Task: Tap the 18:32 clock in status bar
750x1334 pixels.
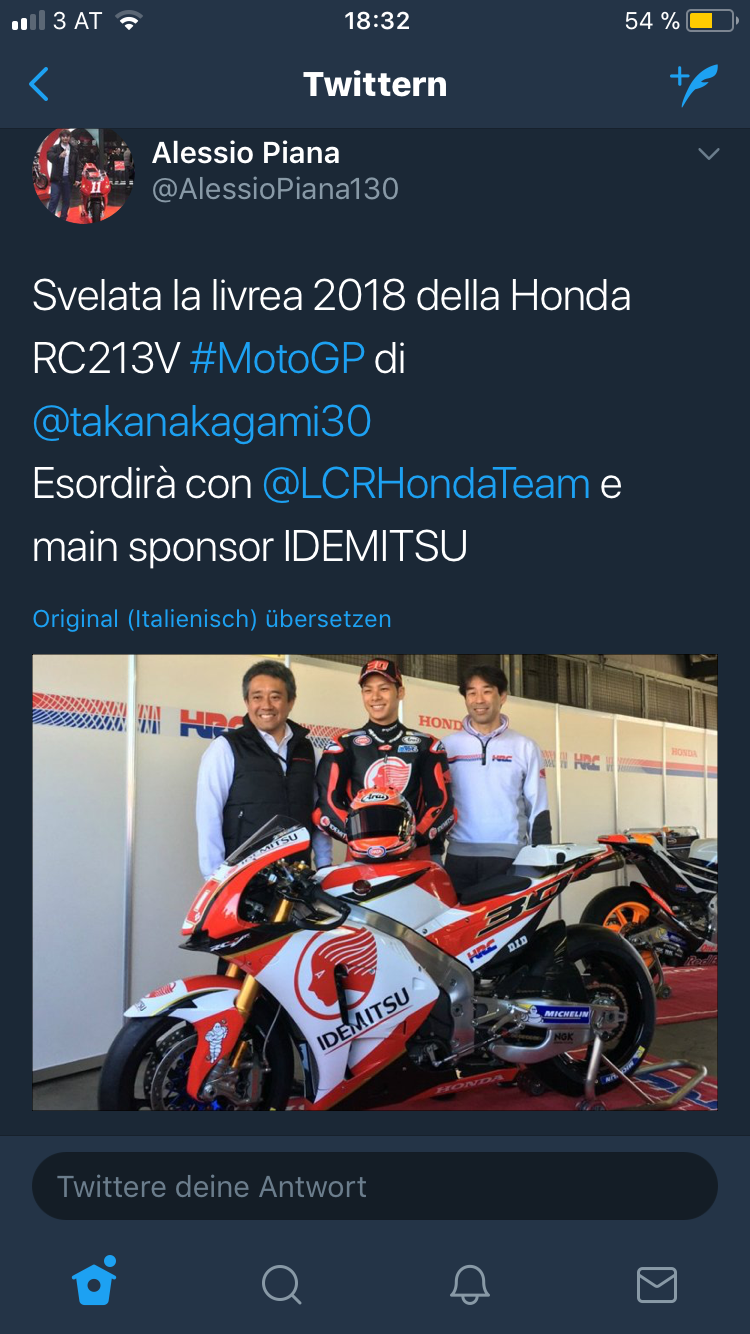Action: tap(377, 21)
